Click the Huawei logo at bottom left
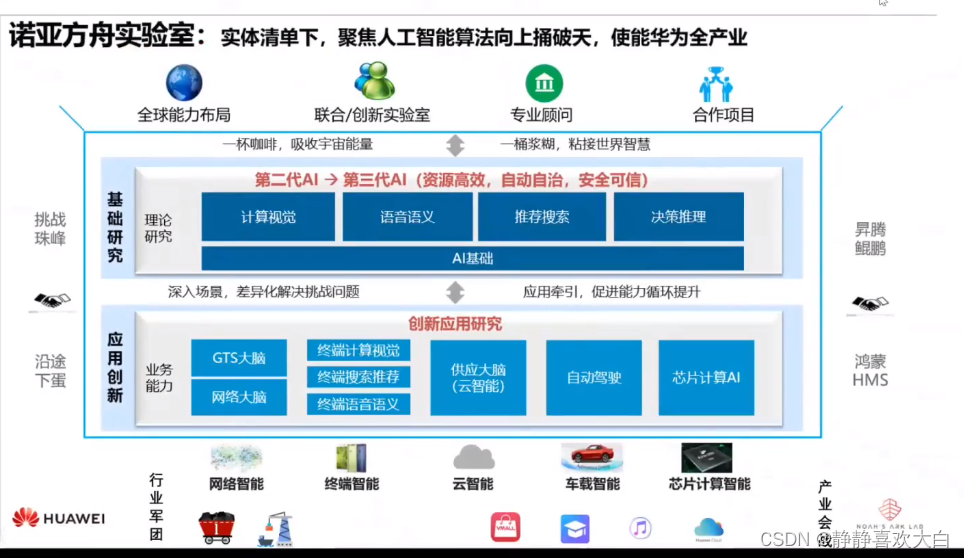 58,518
